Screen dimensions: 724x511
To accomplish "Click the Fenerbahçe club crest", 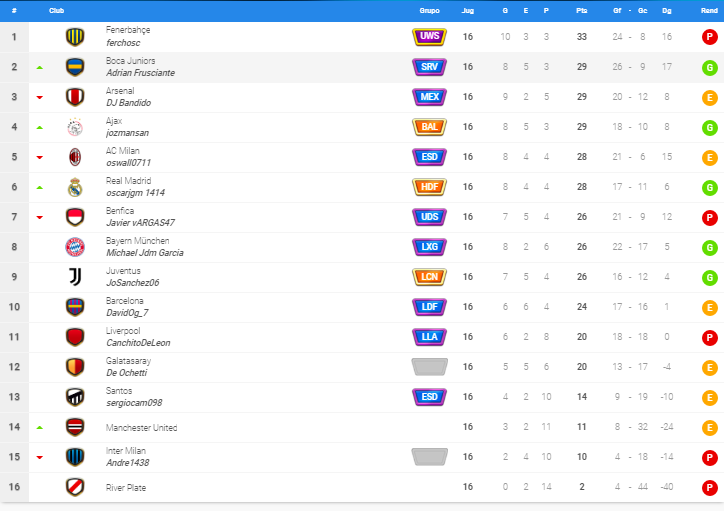I will click(x=75, y=36).
